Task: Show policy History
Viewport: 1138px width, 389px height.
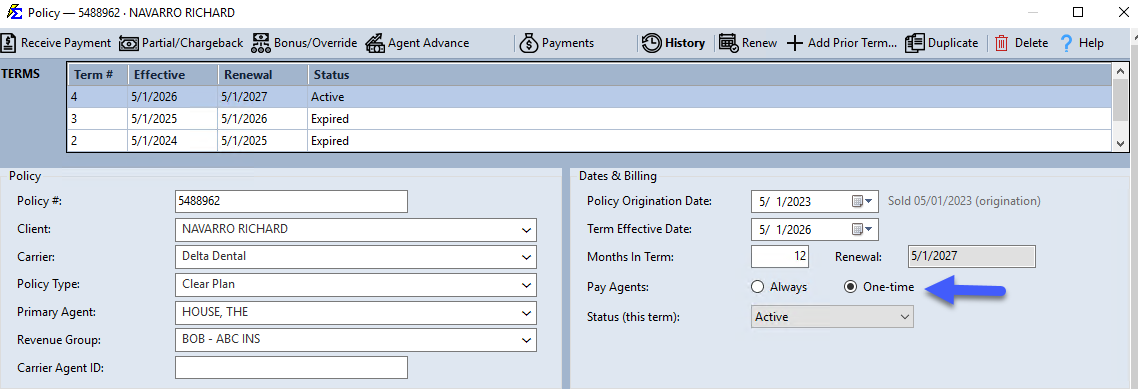Action: tap(674, 43)
